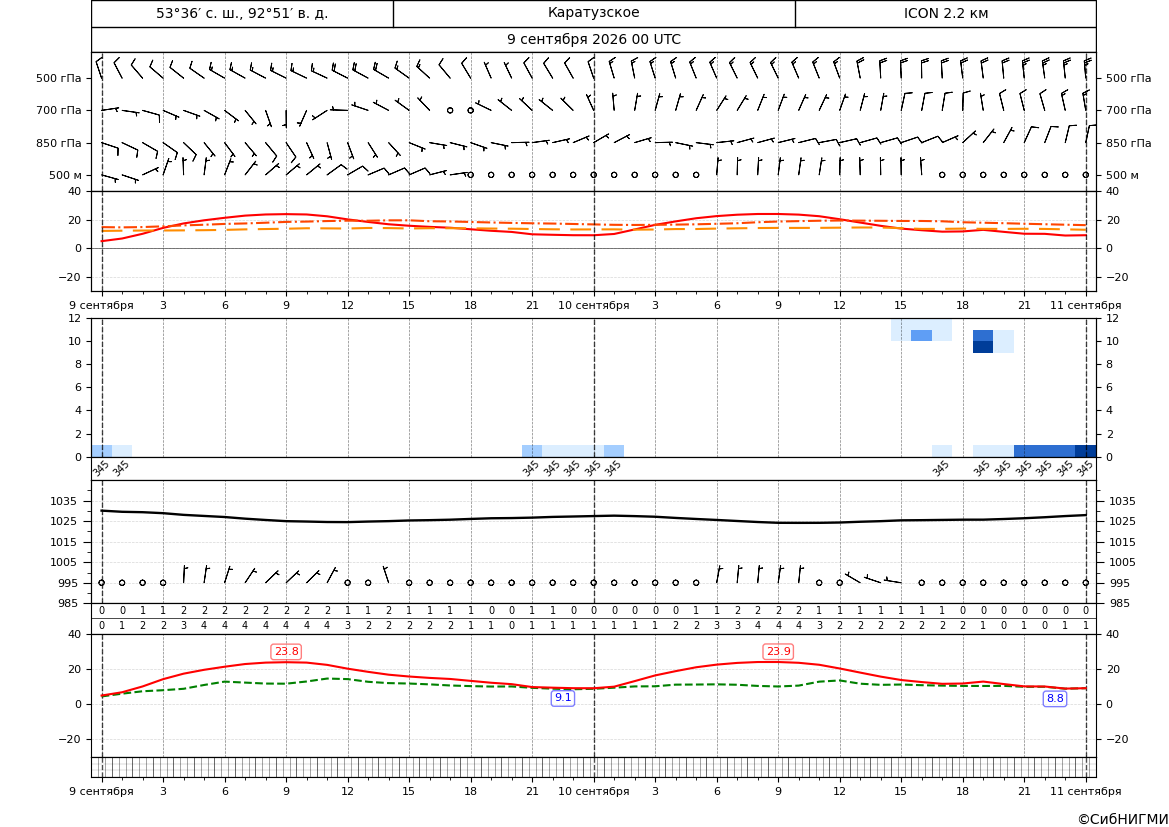Click the Каратузское location title
Viewport: 1169px width, 827px height.
click(x=593, y=13)
